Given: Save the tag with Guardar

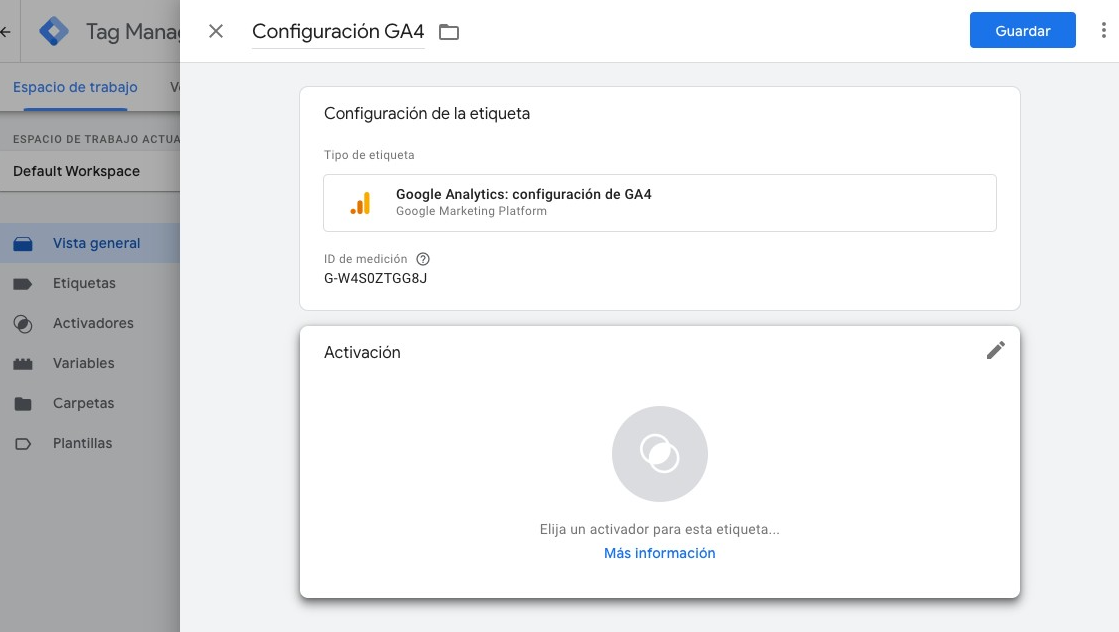Looking at the screenshot, I should pos(1022,30).
